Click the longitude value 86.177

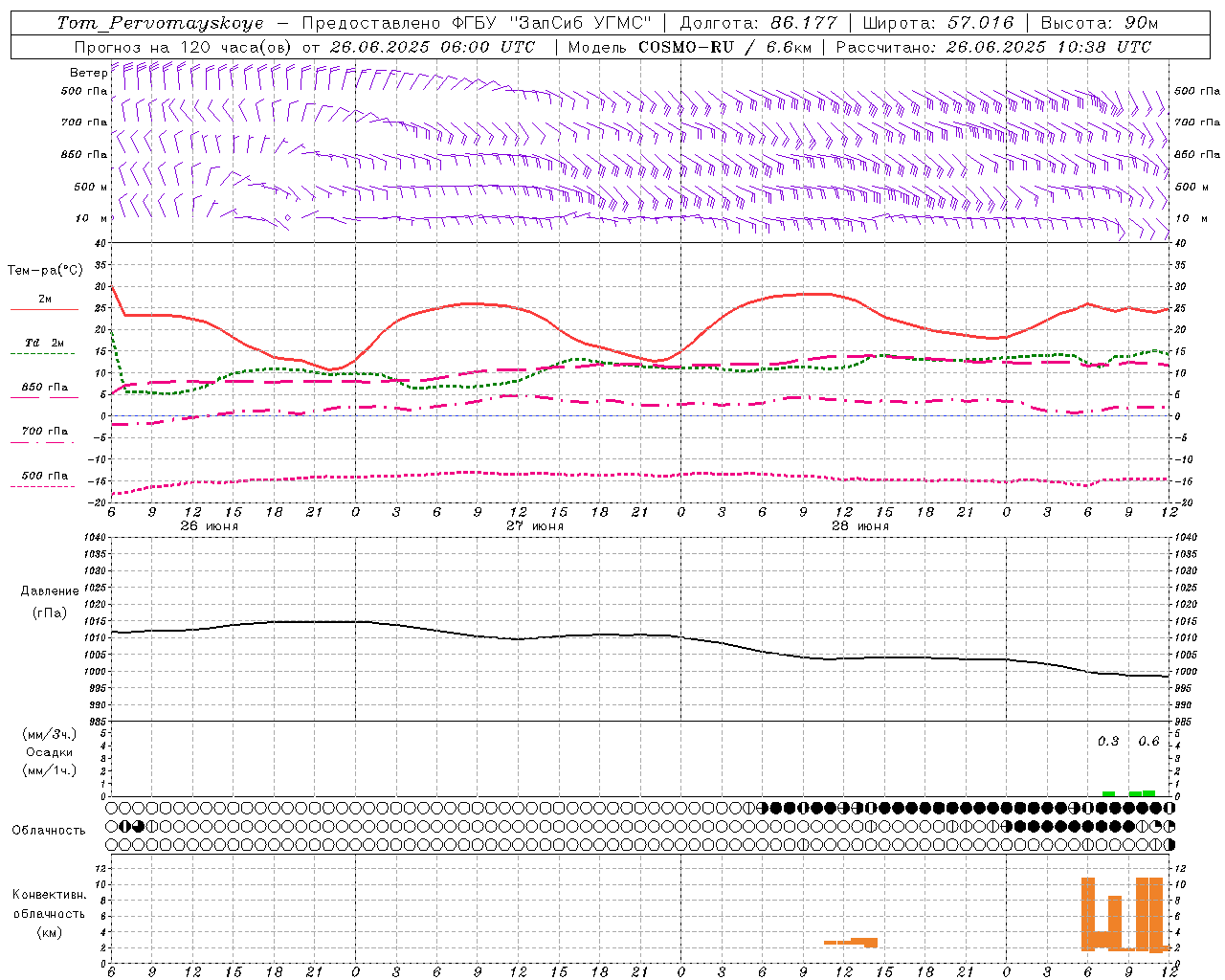point(804,23)
